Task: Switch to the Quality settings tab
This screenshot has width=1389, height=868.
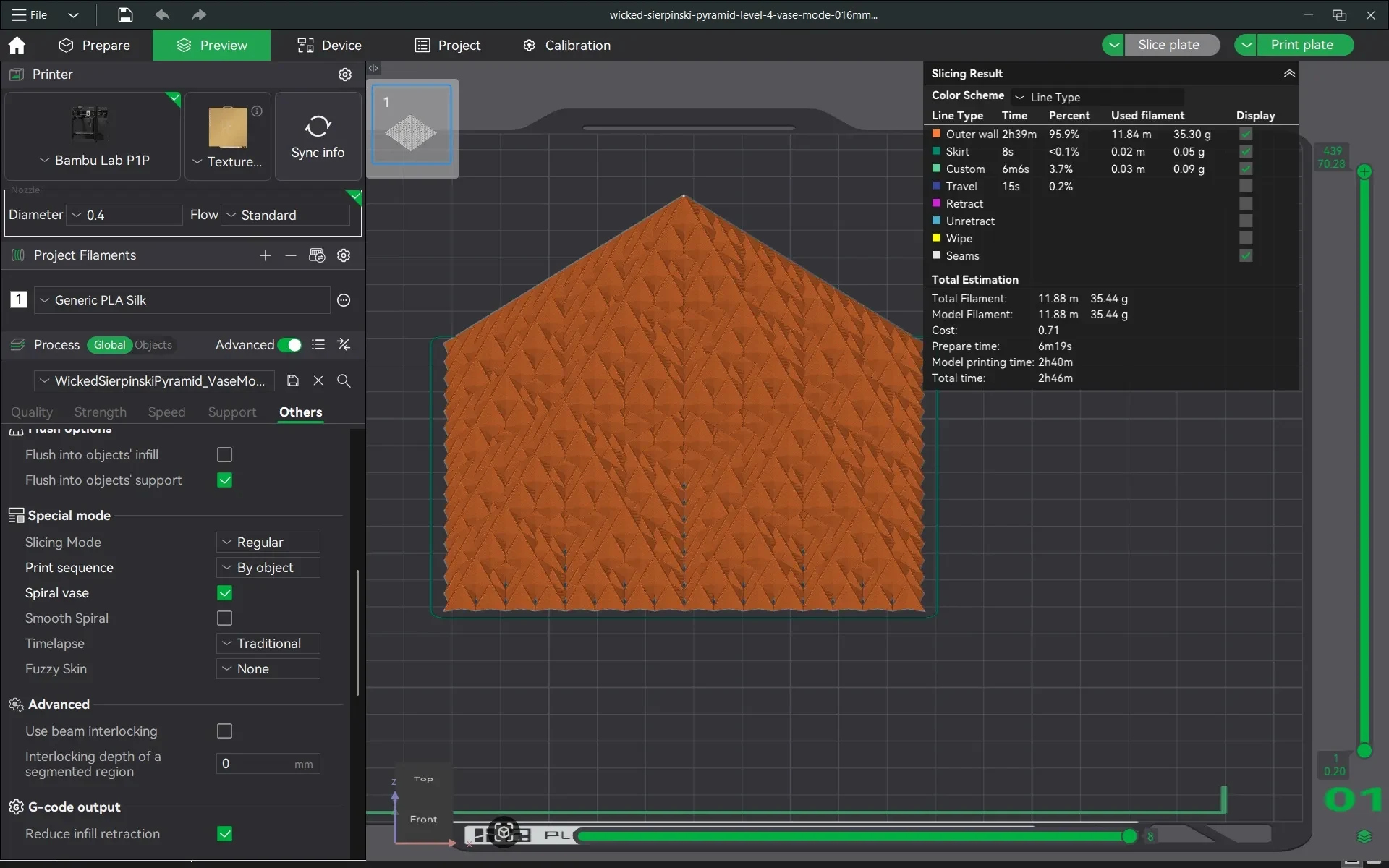Action: click(32, 412)
